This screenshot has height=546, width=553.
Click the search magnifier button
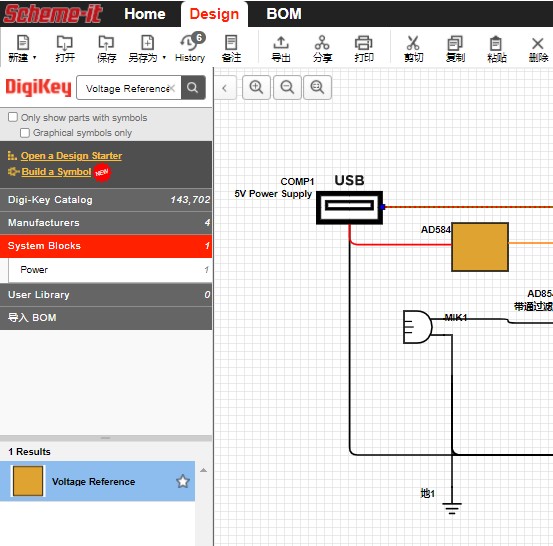tap(193, 87)
